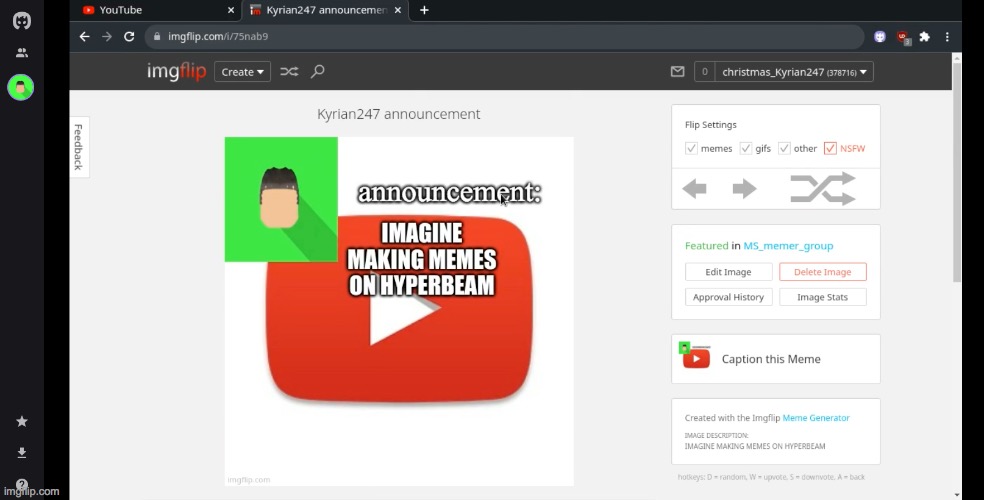The image size is (984, 500).
Task: Click the scrollbar down arrow
Action: (956, 494)
